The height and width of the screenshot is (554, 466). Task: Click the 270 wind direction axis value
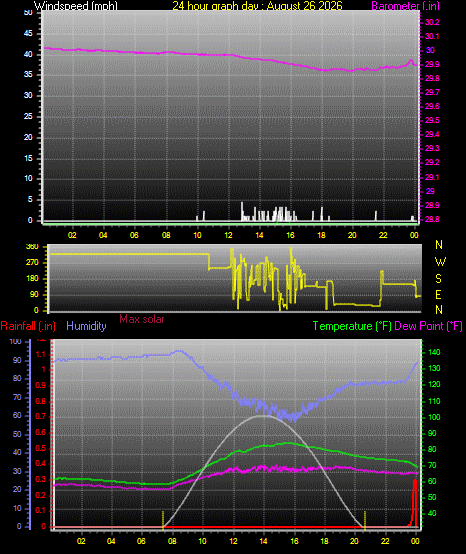(x=32, y=263)
